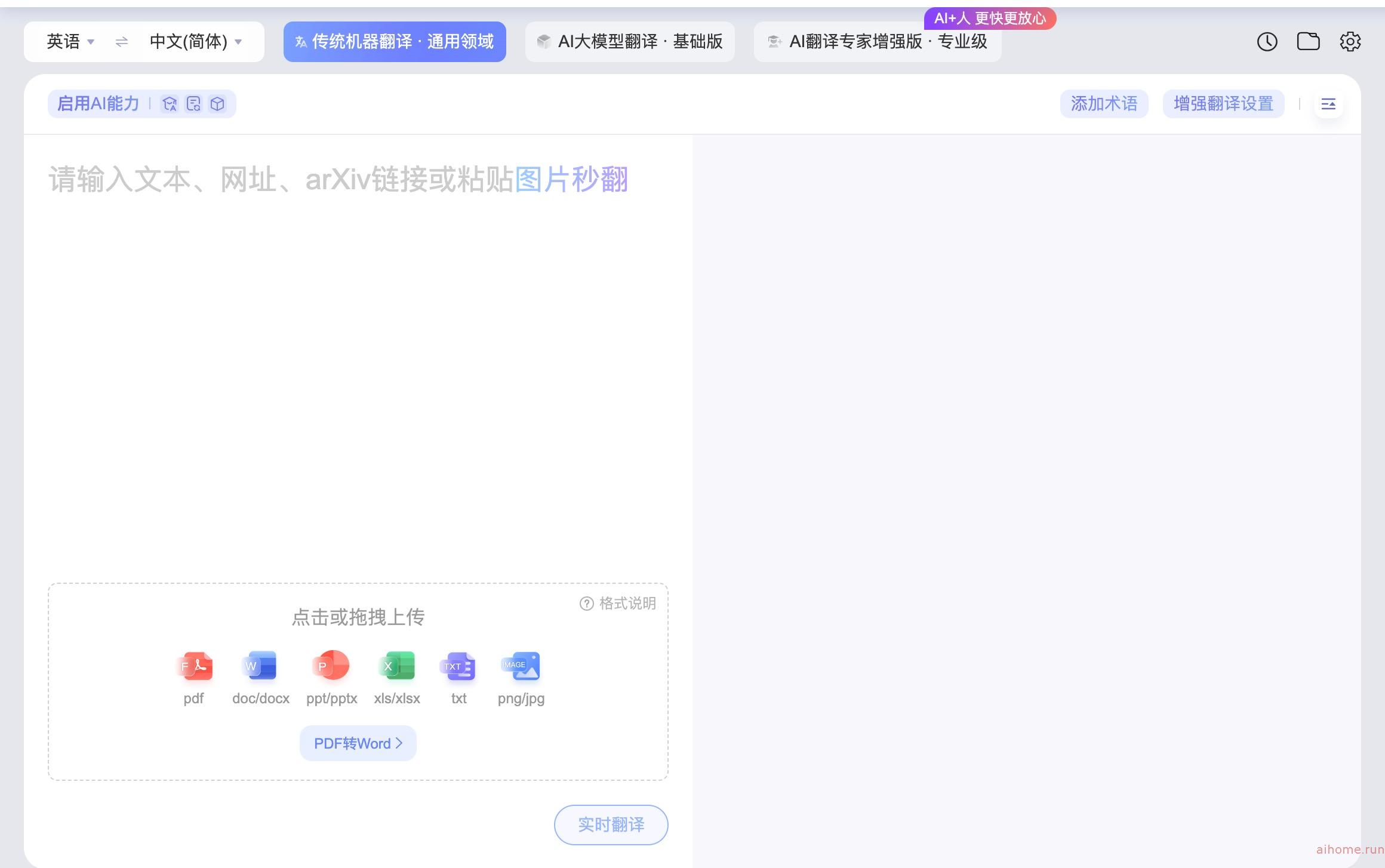Screen dimensions: 1385x868
Task: Focus the text input area
Action: pos(358,358)
